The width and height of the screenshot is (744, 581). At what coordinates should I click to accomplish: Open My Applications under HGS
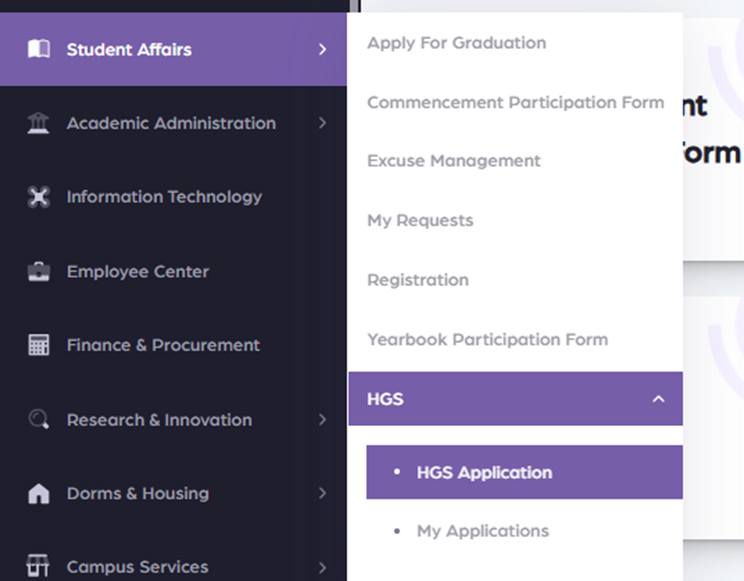(x=482, y=531)
